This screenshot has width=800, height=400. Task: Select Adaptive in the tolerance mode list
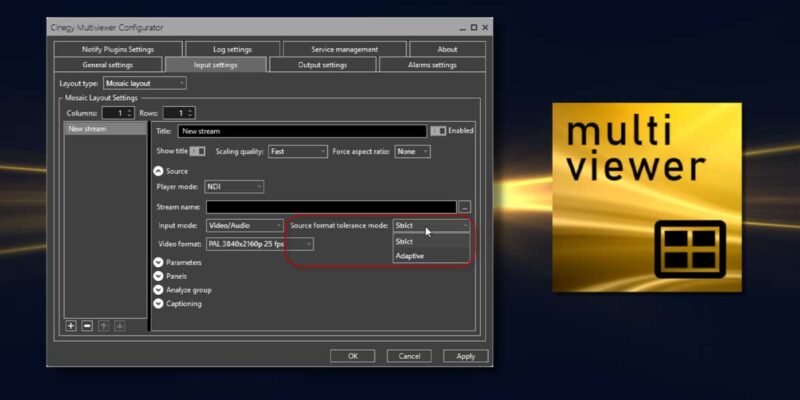pyautogui.click(x=431, y=256)
